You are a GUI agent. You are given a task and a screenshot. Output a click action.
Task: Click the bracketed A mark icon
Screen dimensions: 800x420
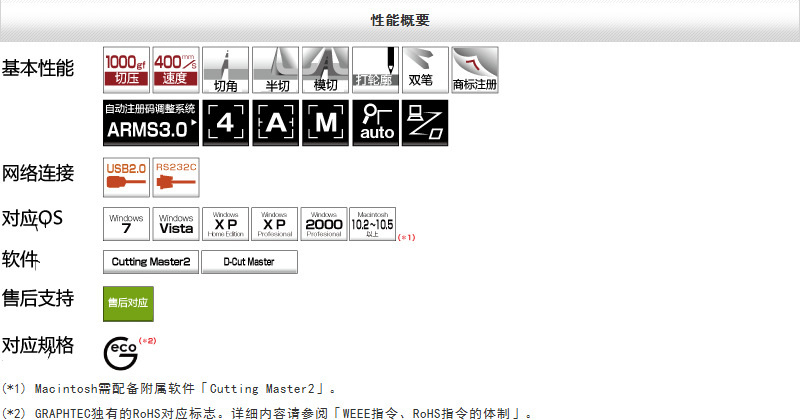tap(276, 123)
